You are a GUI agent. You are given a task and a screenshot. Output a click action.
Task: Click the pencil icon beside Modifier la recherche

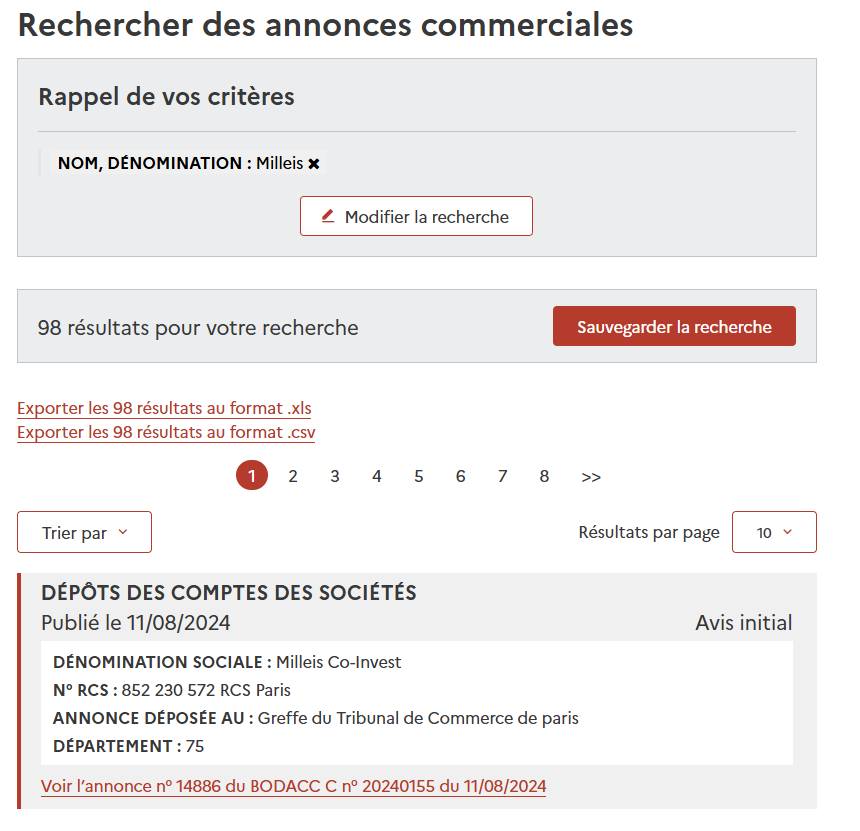point(328,216)
